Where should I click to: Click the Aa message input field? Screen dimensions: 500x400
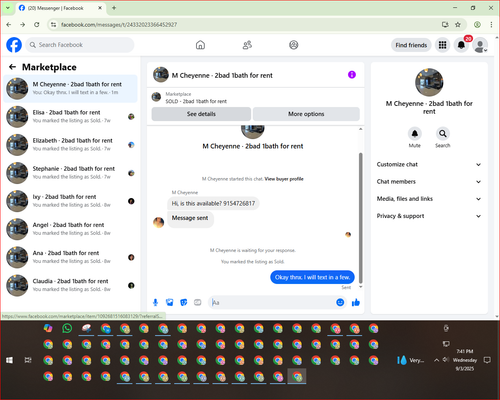pyautogui.click(x=272, y=302)
